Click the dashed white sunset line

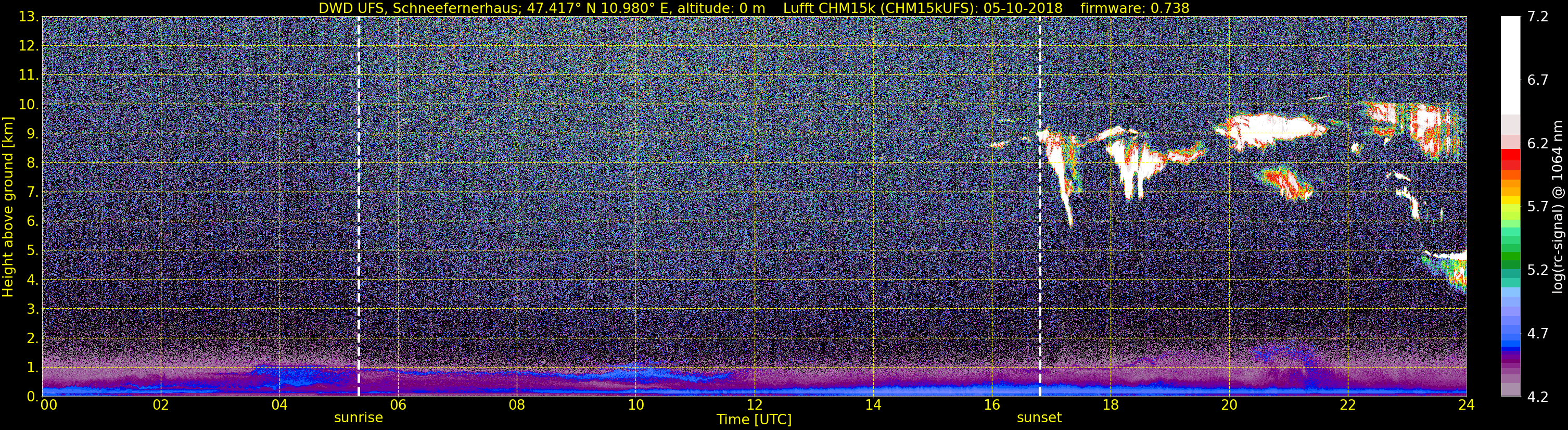(1040, 207)
